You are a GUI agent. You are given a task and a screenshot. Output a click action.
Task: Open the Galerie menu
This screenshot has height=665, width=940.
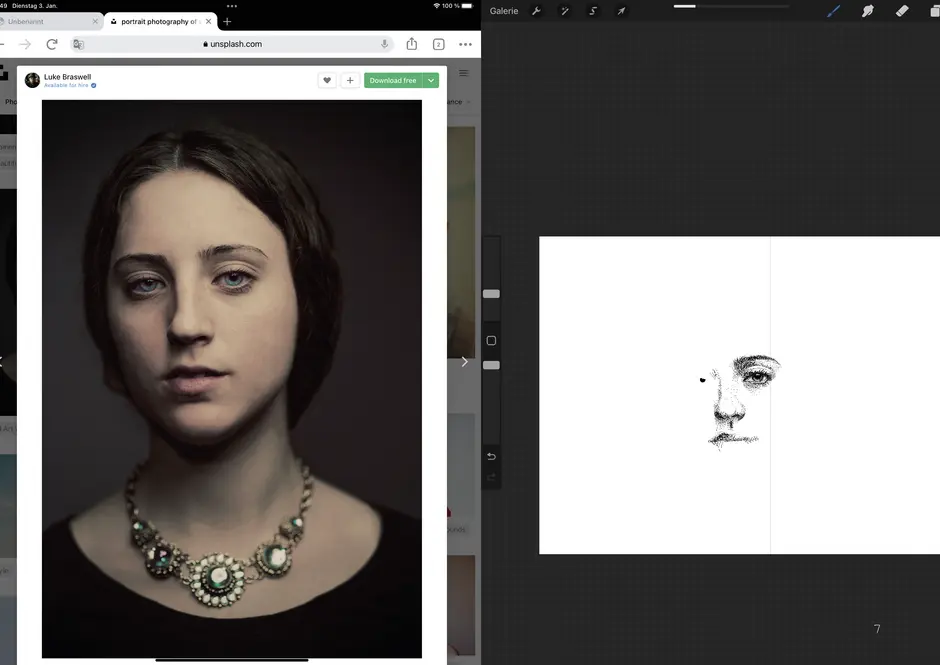pyautogui.click(x=504, y=11)
